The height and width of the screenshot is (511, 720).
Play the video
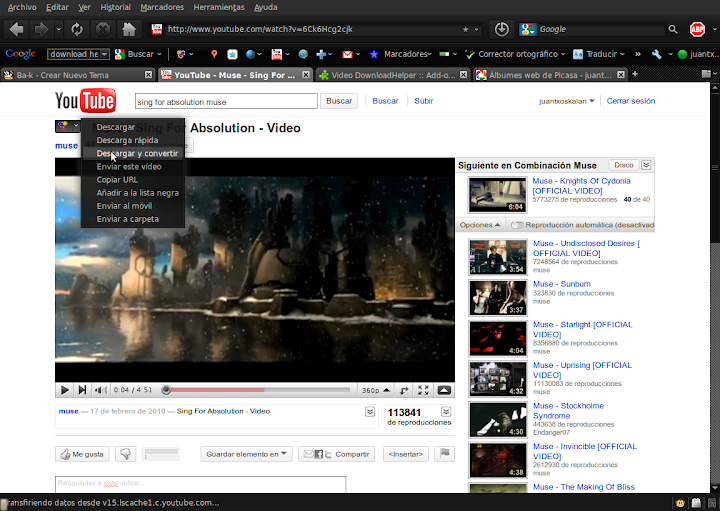[64, 390]
